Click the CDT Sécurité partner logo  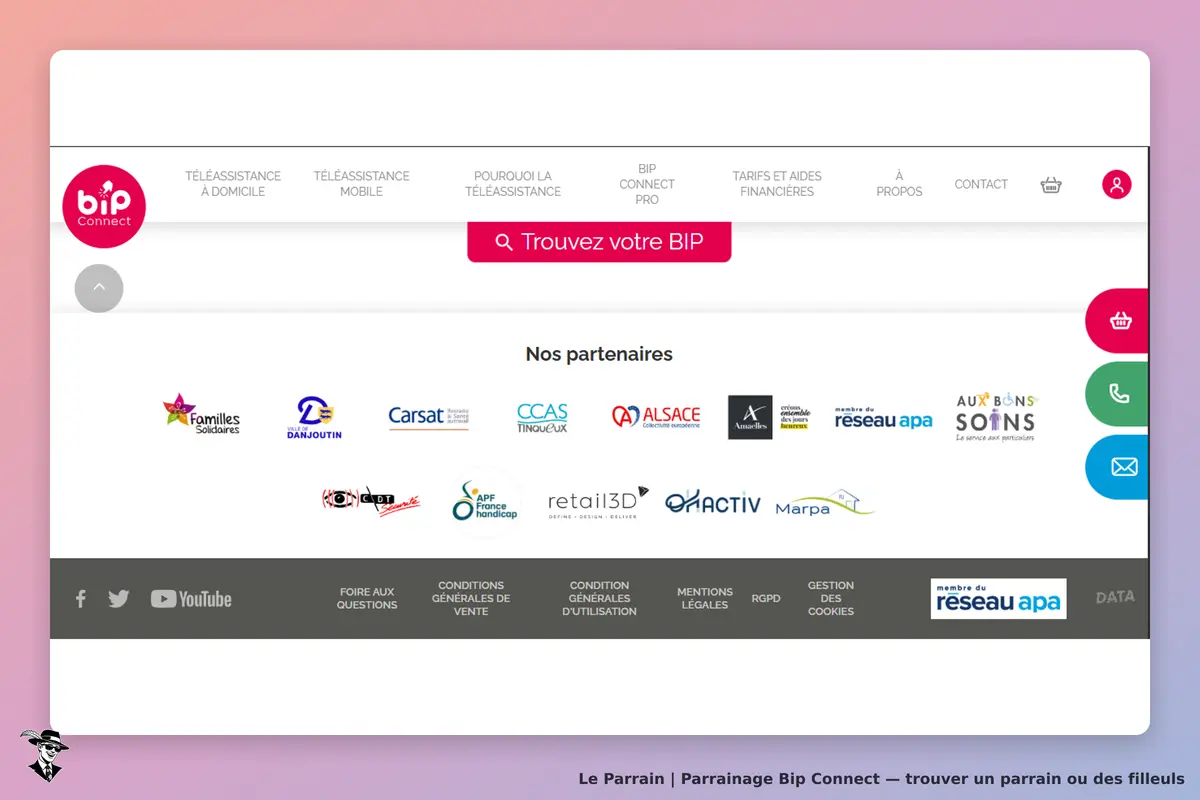[x=371, y=501]
